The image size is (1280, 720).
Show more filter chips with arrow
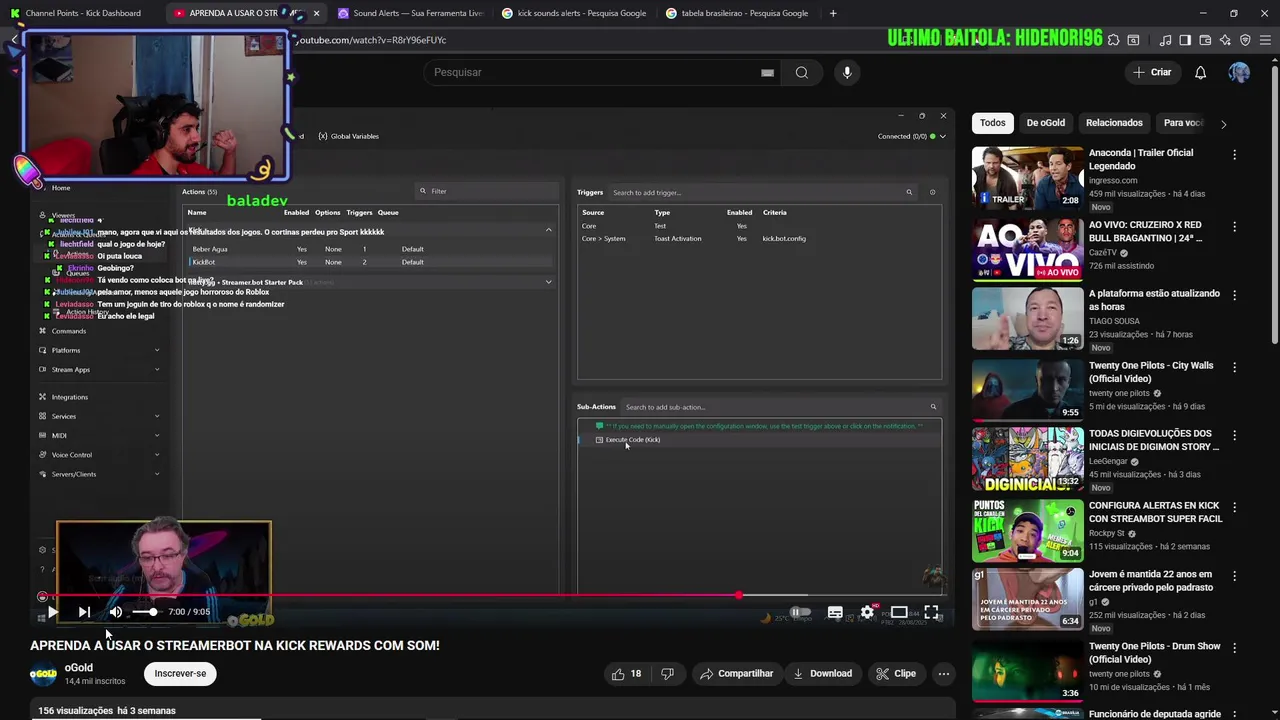1223,124
